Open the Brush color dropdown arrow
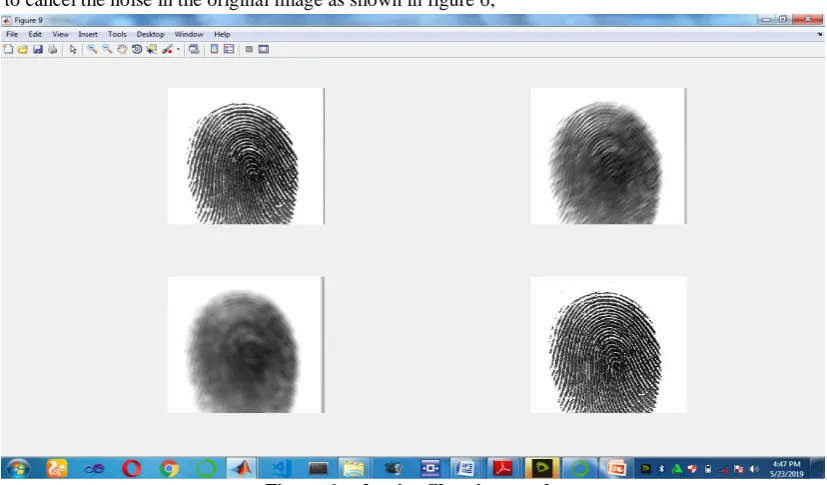This screenshot has height=485, width=827. click(x=178, y=49)
